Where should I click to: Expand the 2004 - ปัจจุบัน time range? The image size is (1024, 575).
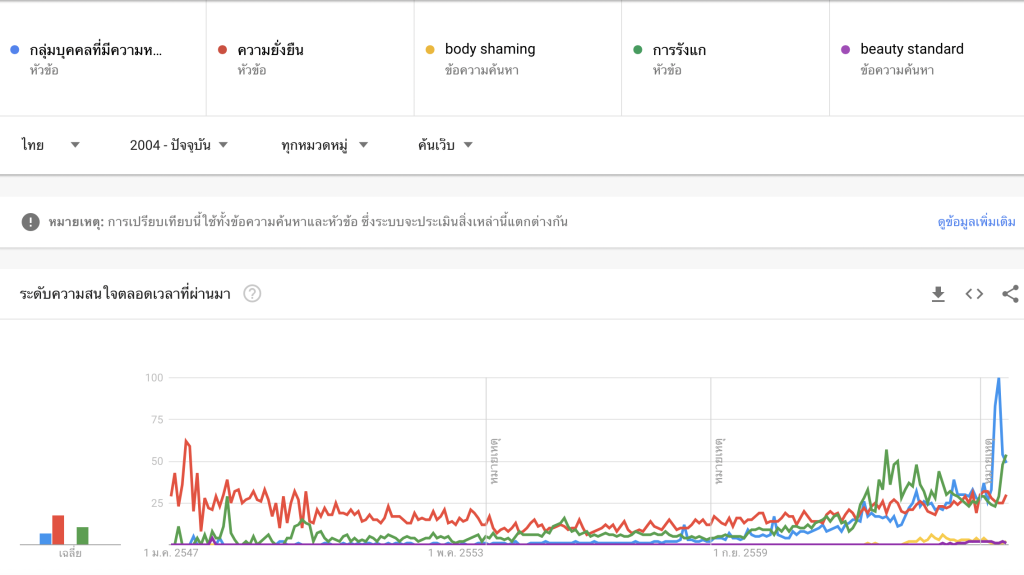[x=179, y=145]
